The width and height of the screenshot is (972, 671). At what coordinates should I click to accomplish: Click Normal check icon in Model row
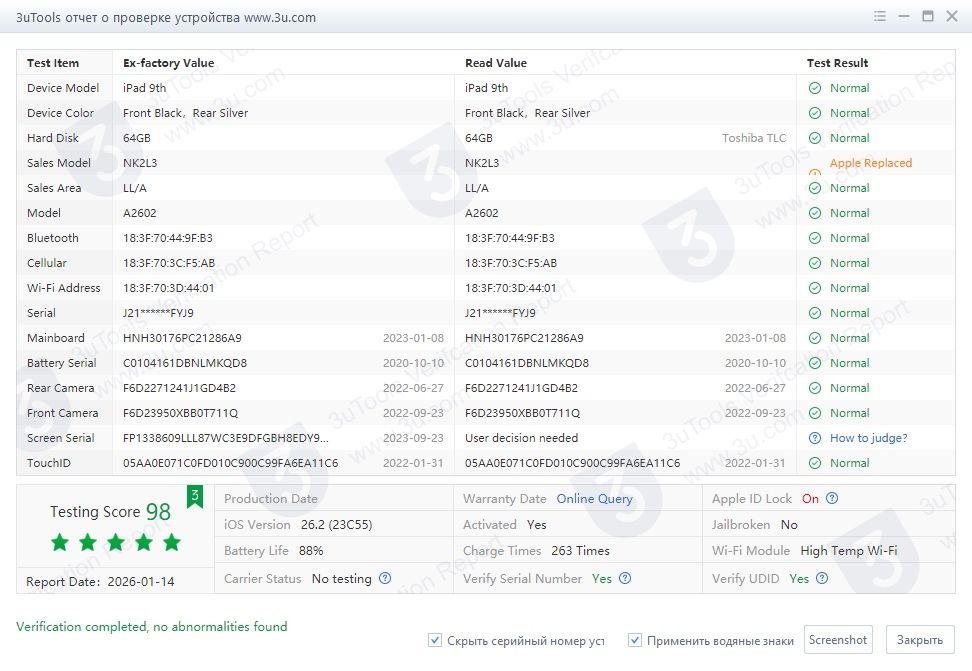coord(815,213)
